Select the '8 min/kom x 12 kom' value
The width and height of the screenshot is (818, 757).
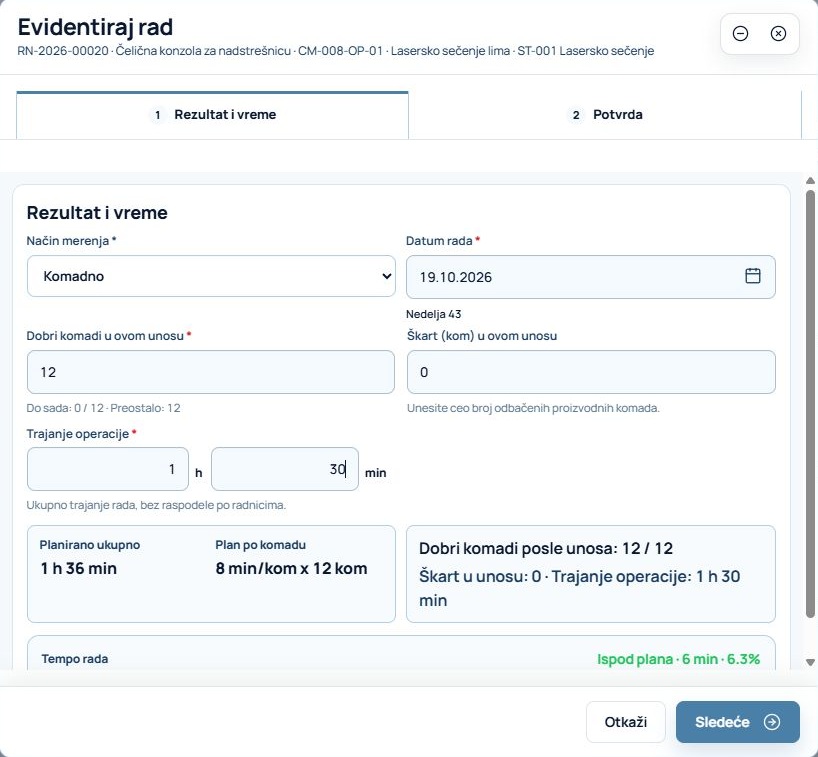tap(291, 568)
